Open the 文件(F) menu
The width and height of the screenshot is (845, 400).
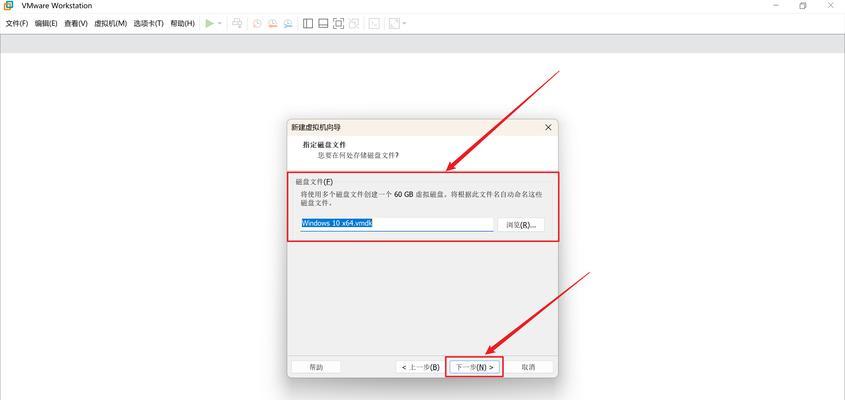17,24
